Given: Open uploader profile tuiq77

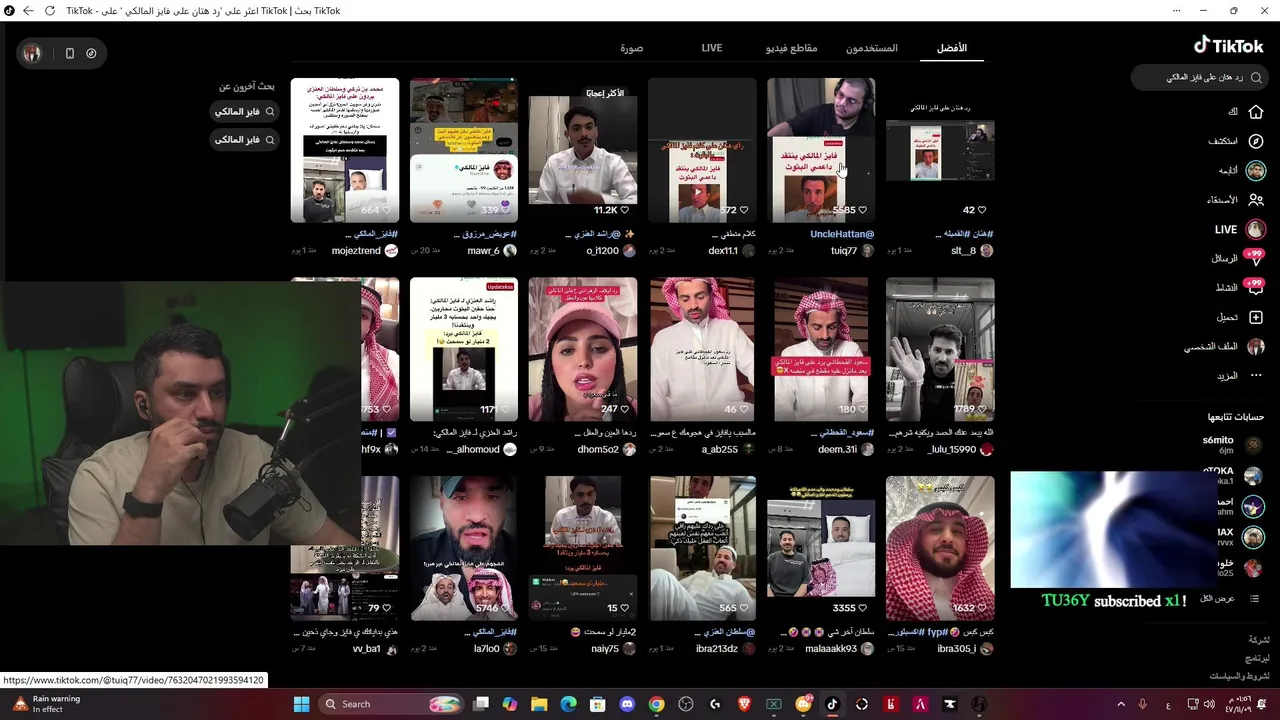Looking at the screenshot, I should [844, 251].
